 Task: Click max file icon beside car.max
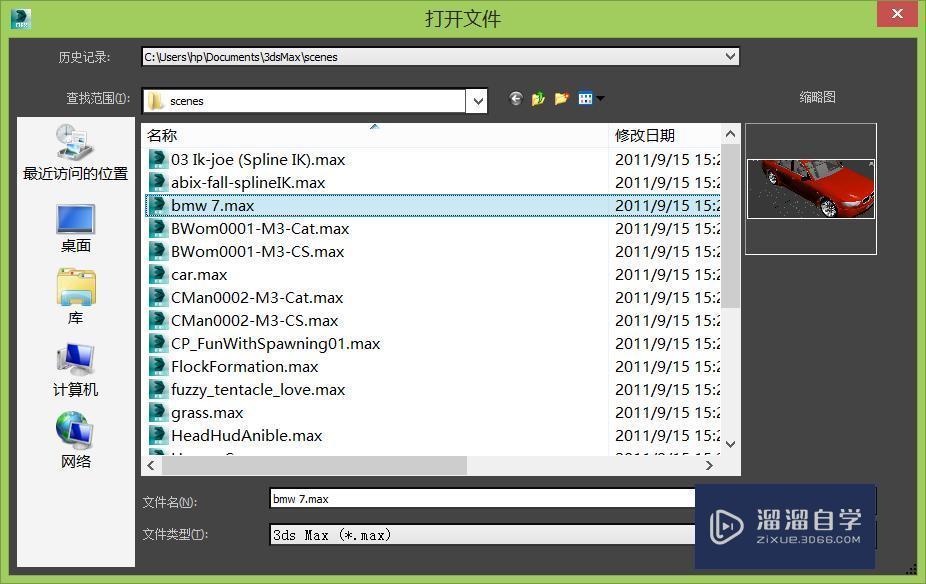click(158, 275)
